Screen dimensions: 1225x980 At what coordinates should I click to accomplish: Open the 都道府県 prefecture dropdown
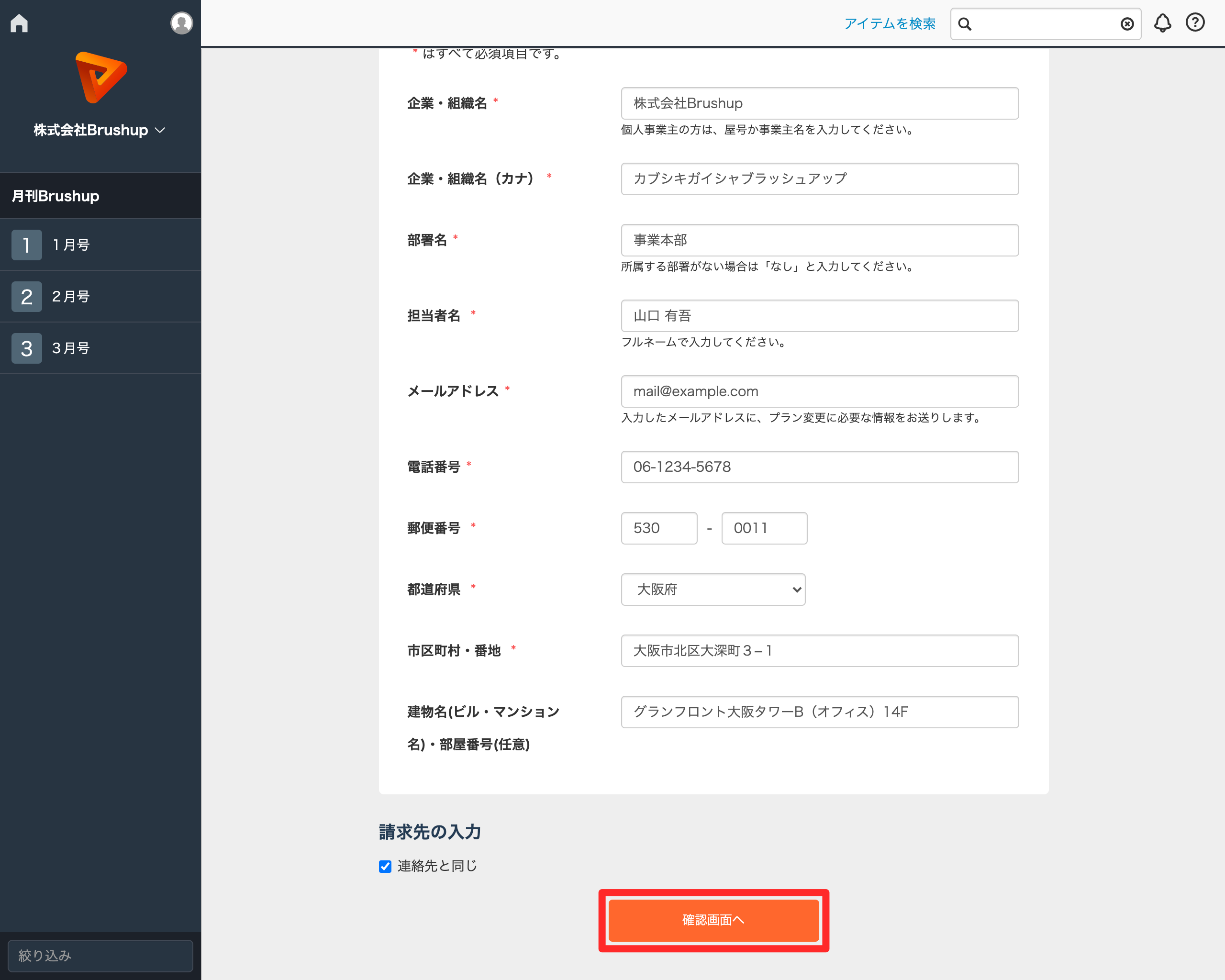[x=713, y=589]
